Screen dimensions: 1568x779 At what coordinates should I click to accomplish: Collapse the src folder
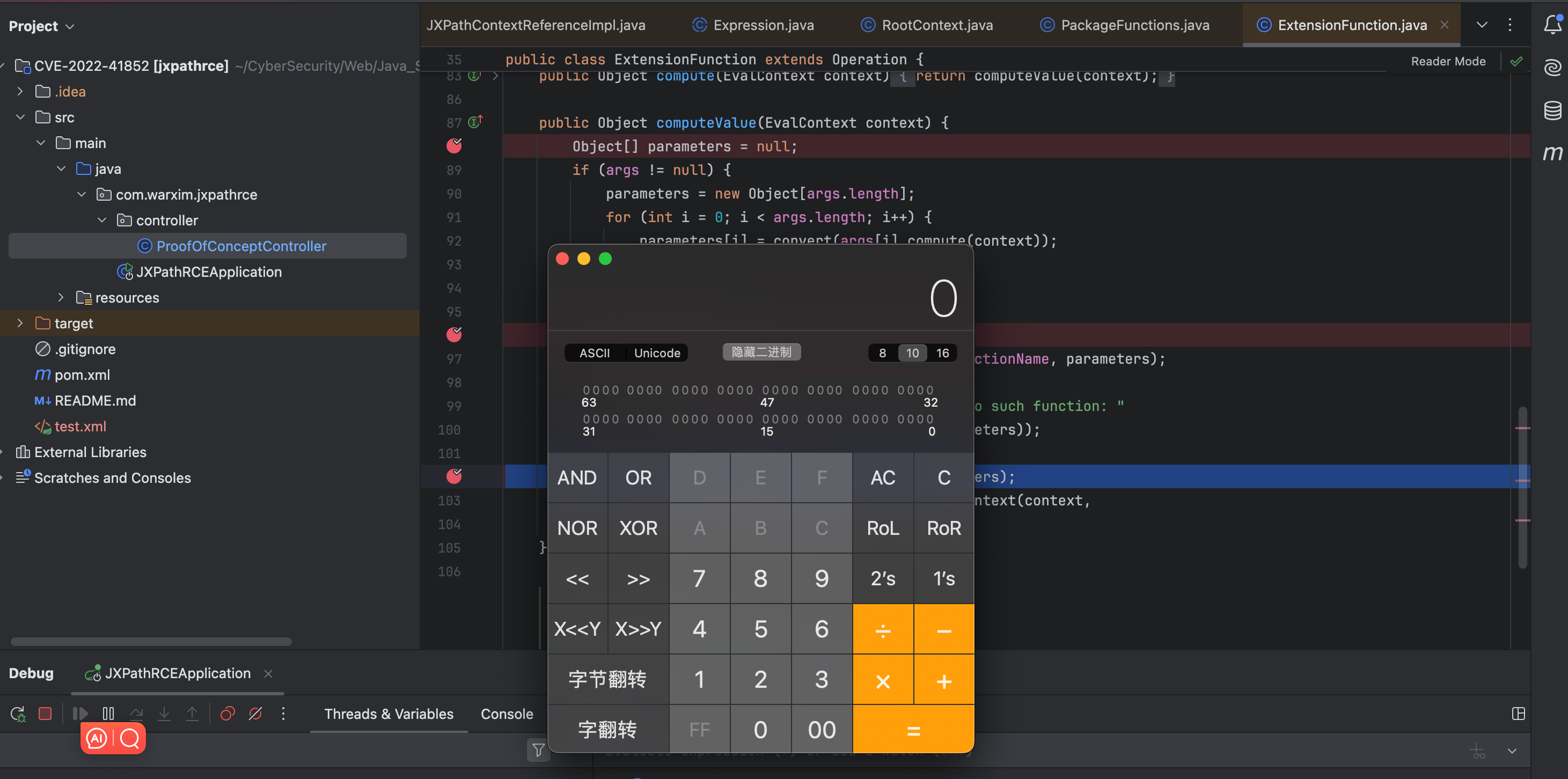pos(20,117)
